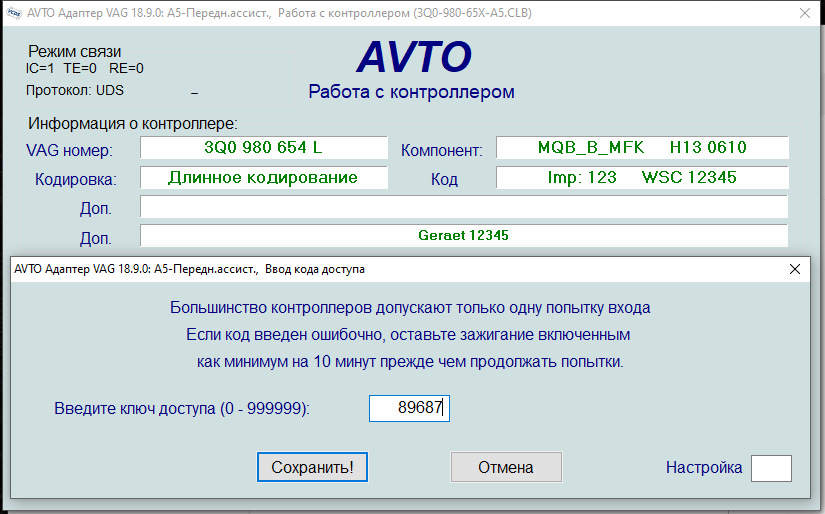This screenshot has width=825, height=514.
Task: Select the Компонент value MQB_B_MFK H13 0610
Action: (642, 147)
